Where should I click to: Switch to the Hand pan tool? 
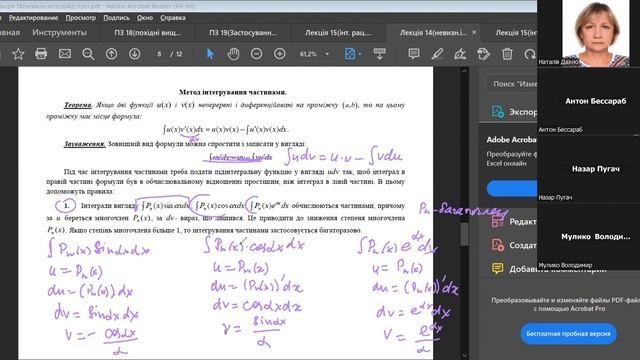pyautogui.click(x=233, y=54)
